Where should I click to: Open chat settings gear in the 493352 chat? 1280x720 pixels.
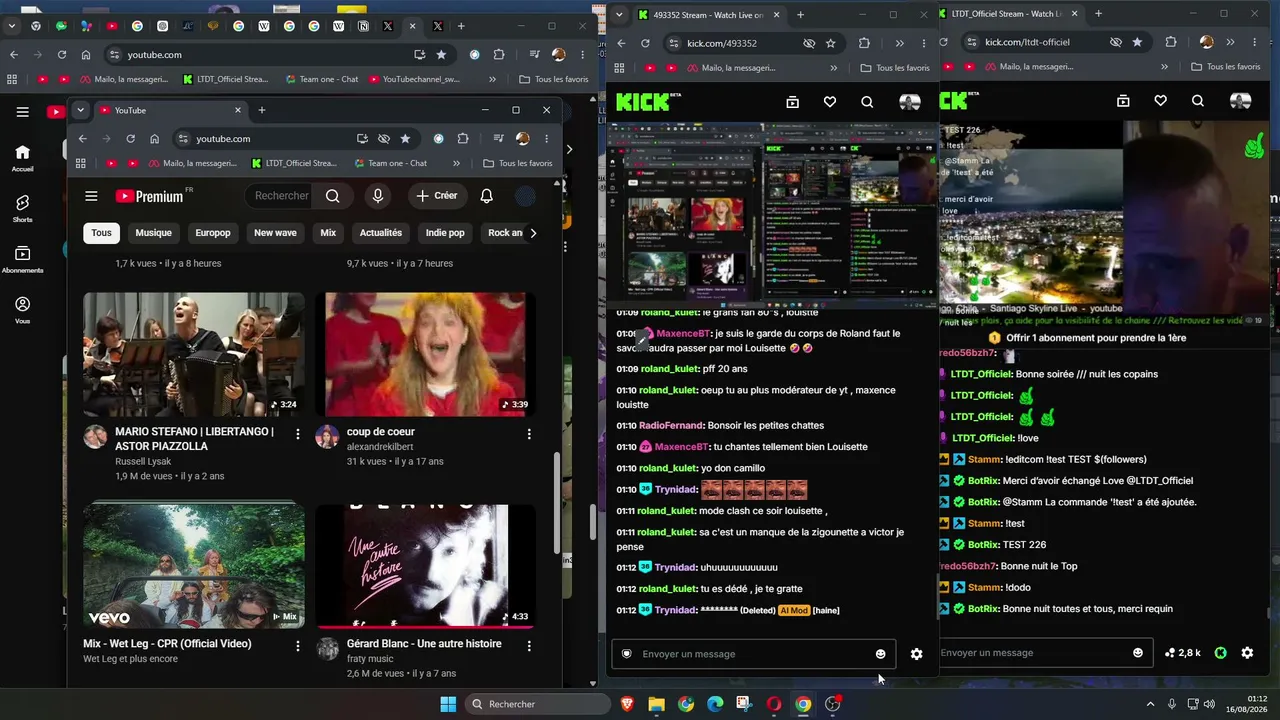tap(916, 654)
